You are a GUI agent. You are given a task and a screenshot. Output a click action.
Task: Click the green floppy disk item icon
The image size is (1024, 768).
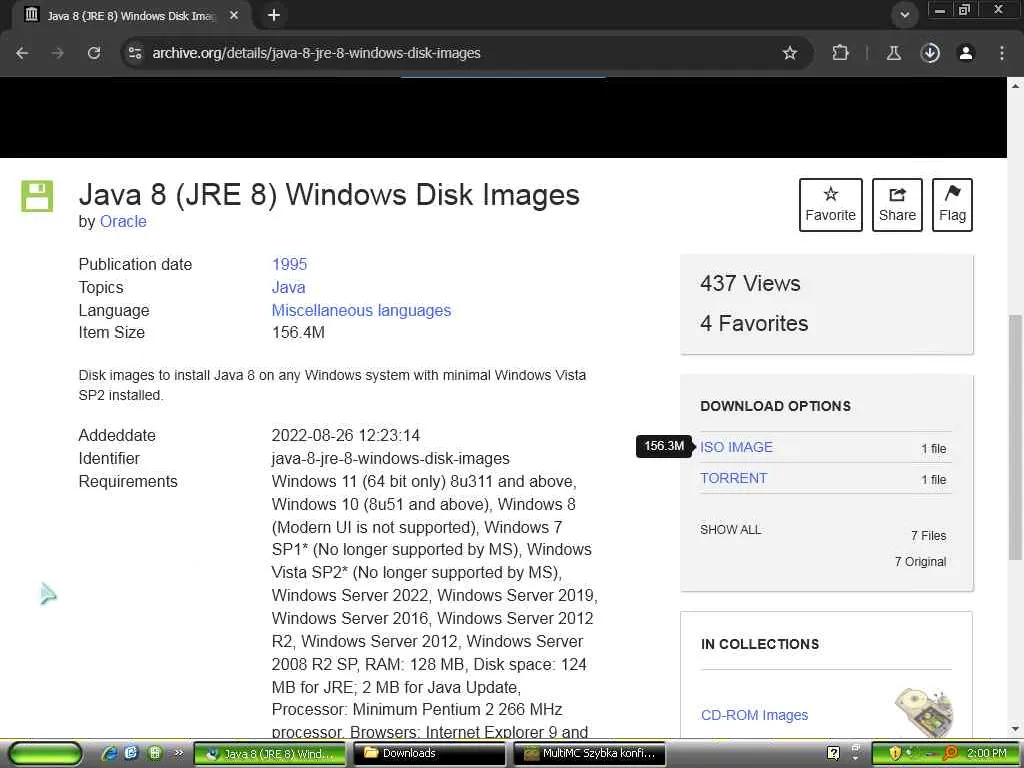click(x=37, y=196)
